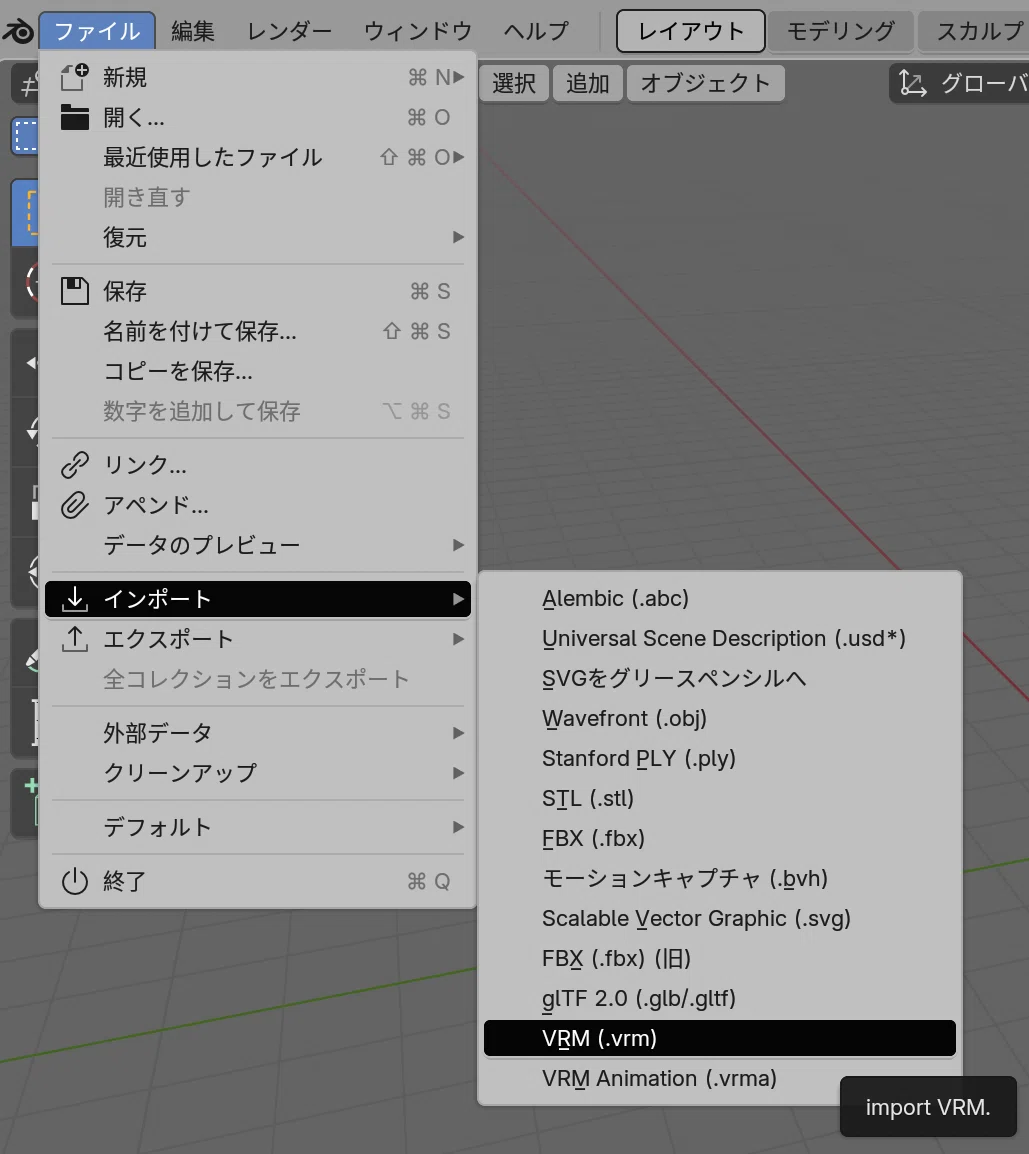Open the レンダー menu
Screen dimensions: 1029x1154
tap(289, 32)
